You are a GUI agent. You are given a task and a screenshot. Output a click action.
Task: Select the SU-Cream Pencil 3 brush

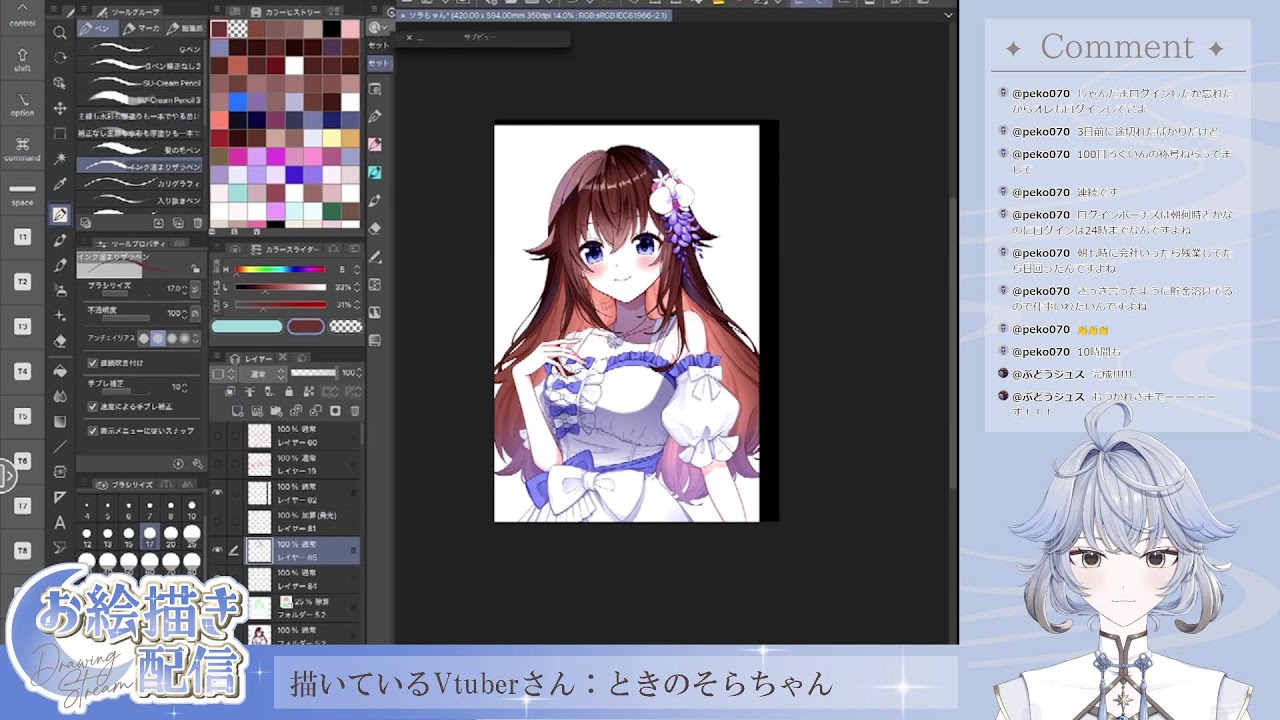140,100
